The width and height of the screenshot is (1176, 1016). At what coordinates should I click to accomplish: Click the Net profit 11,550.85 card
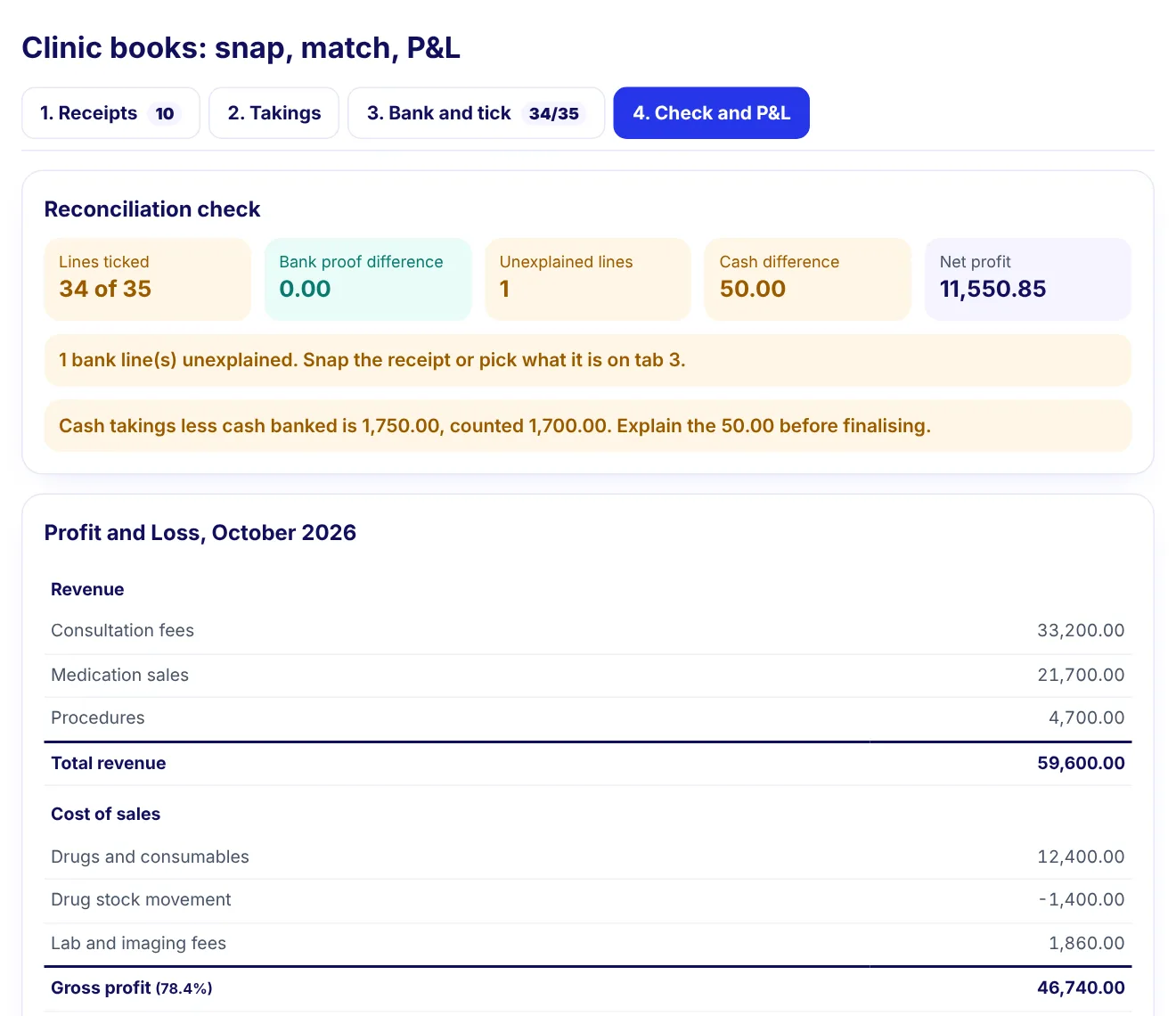coord(1028,279)
